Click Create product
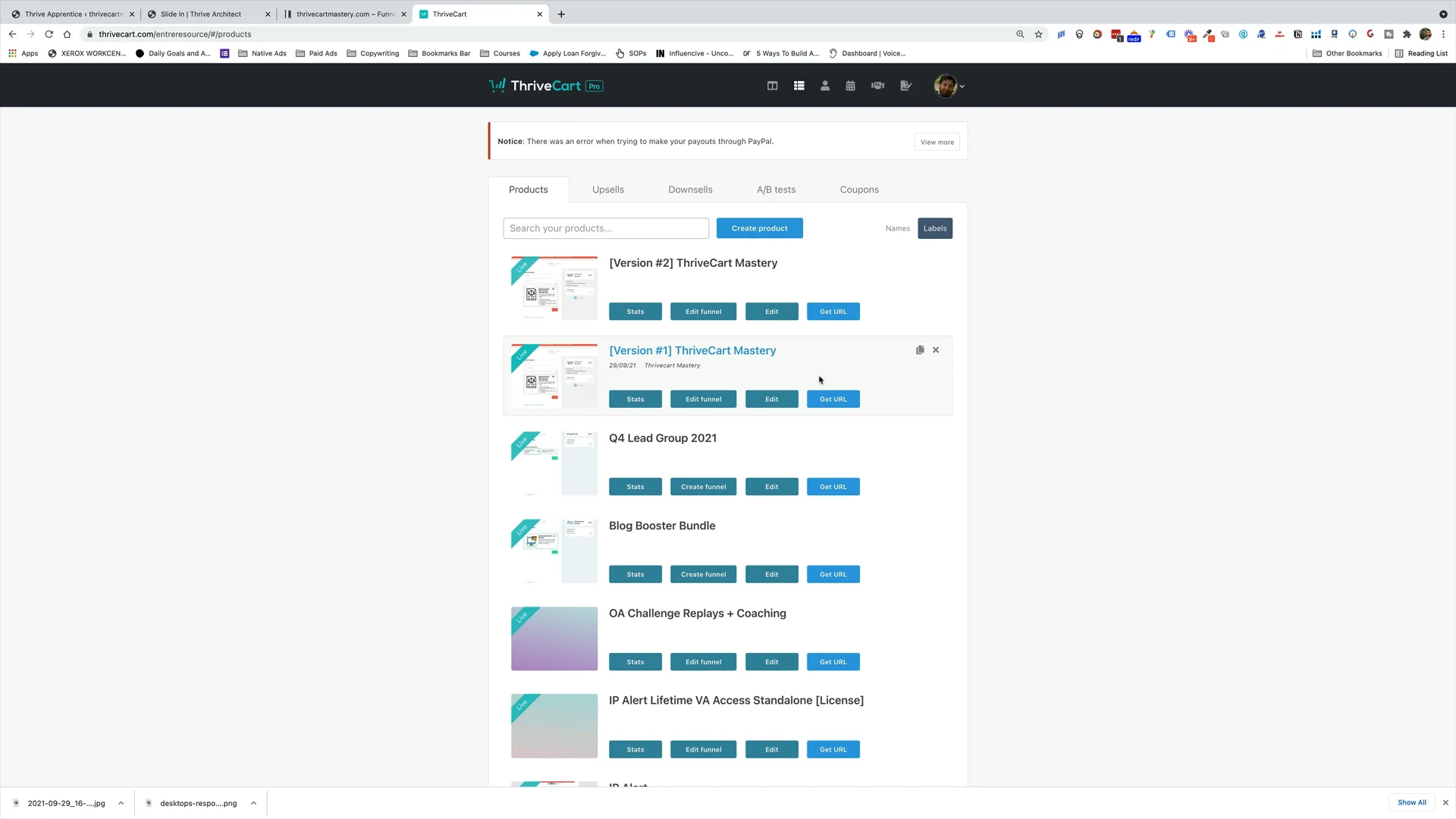1456x819 pixels. (x=759, y=227)
